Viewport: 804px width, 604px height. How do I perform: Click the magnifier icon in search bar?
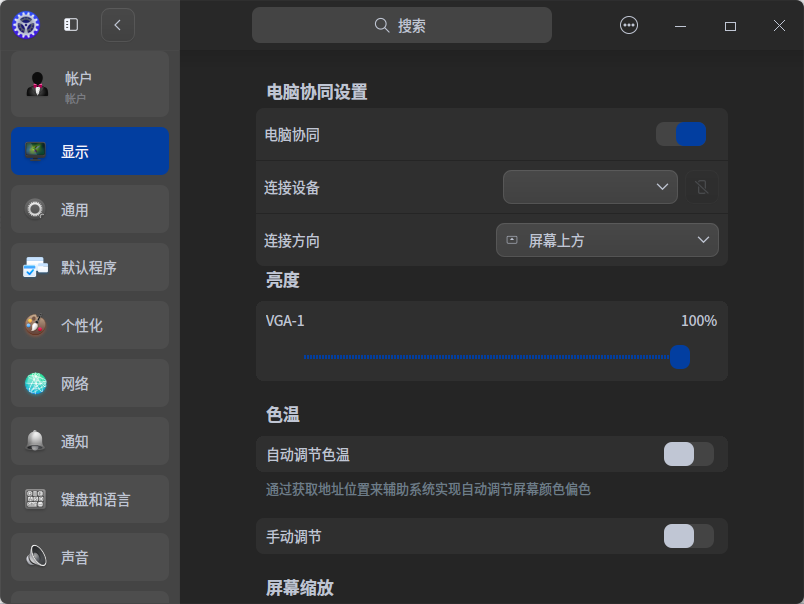click(381, 25)
